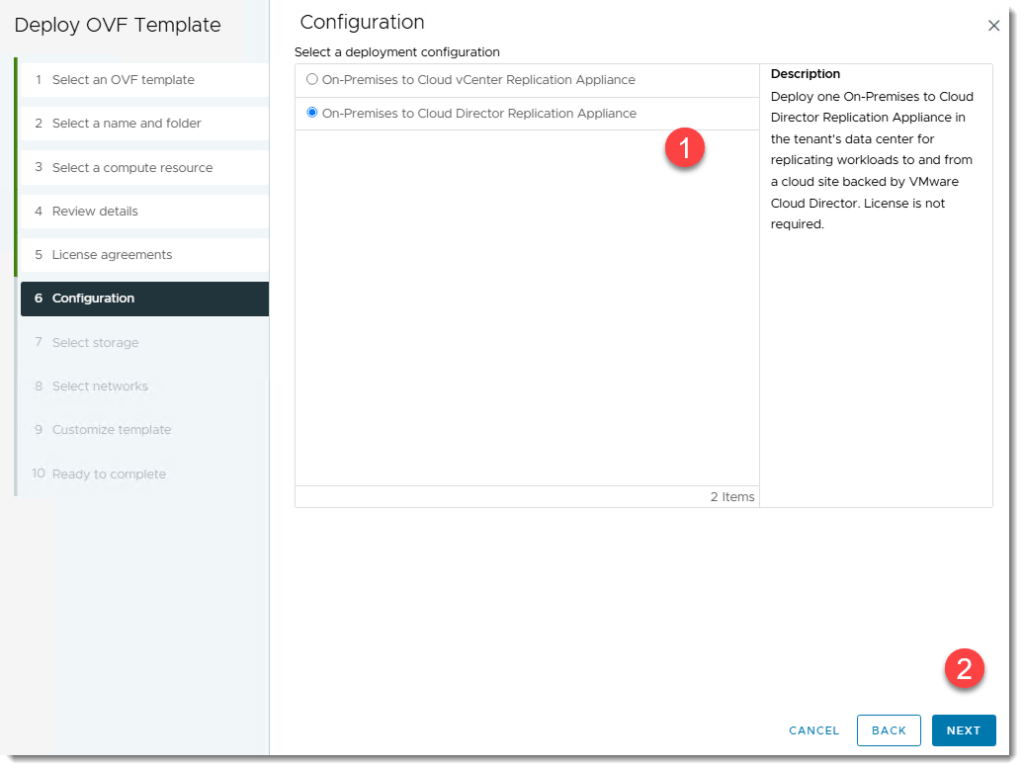The image size is (1024, 770).
Task: Open step 5 License agreements
Action: tap(112, 255)
